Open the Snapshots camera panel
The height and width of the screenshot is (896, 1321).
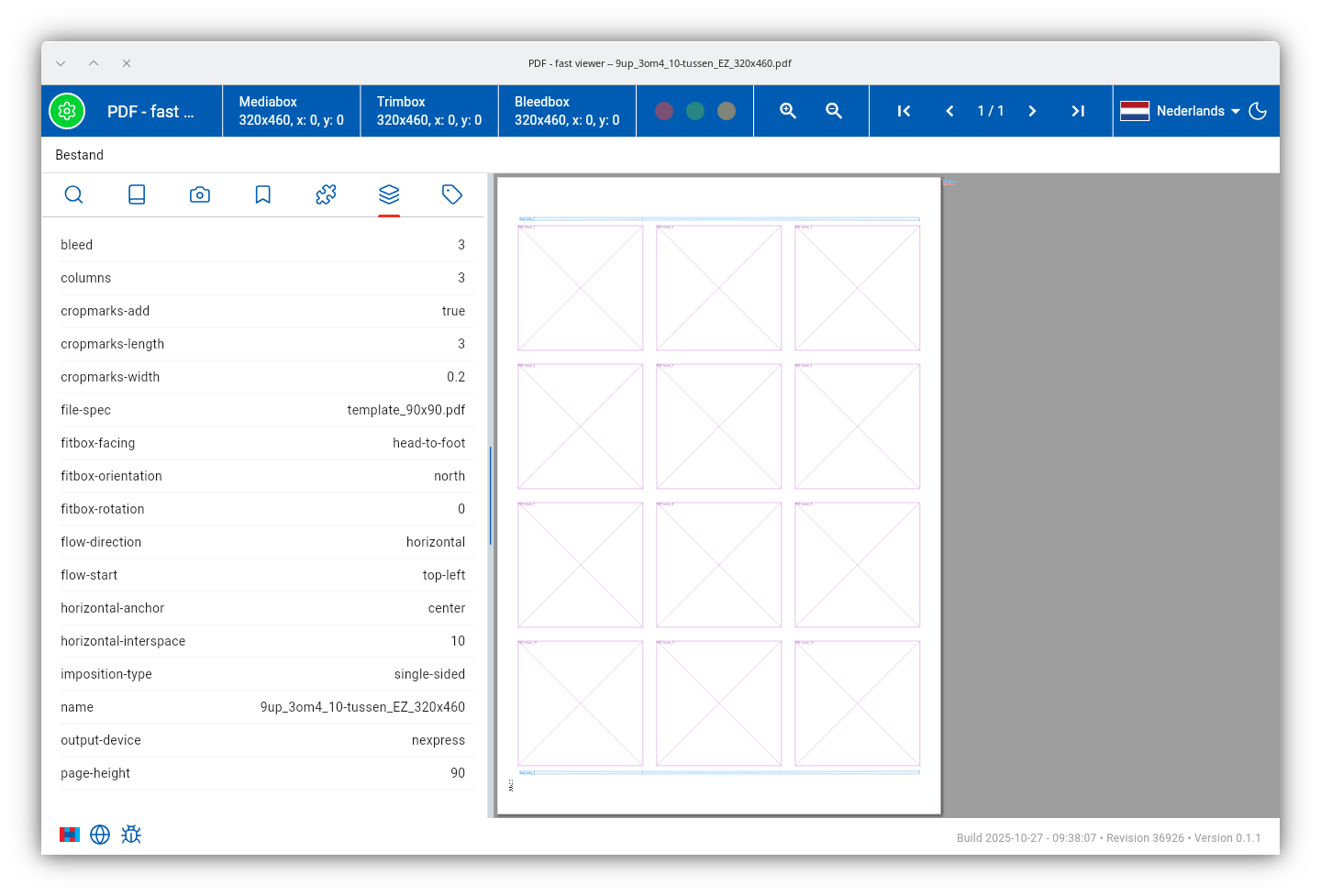[x=200, y=194]
